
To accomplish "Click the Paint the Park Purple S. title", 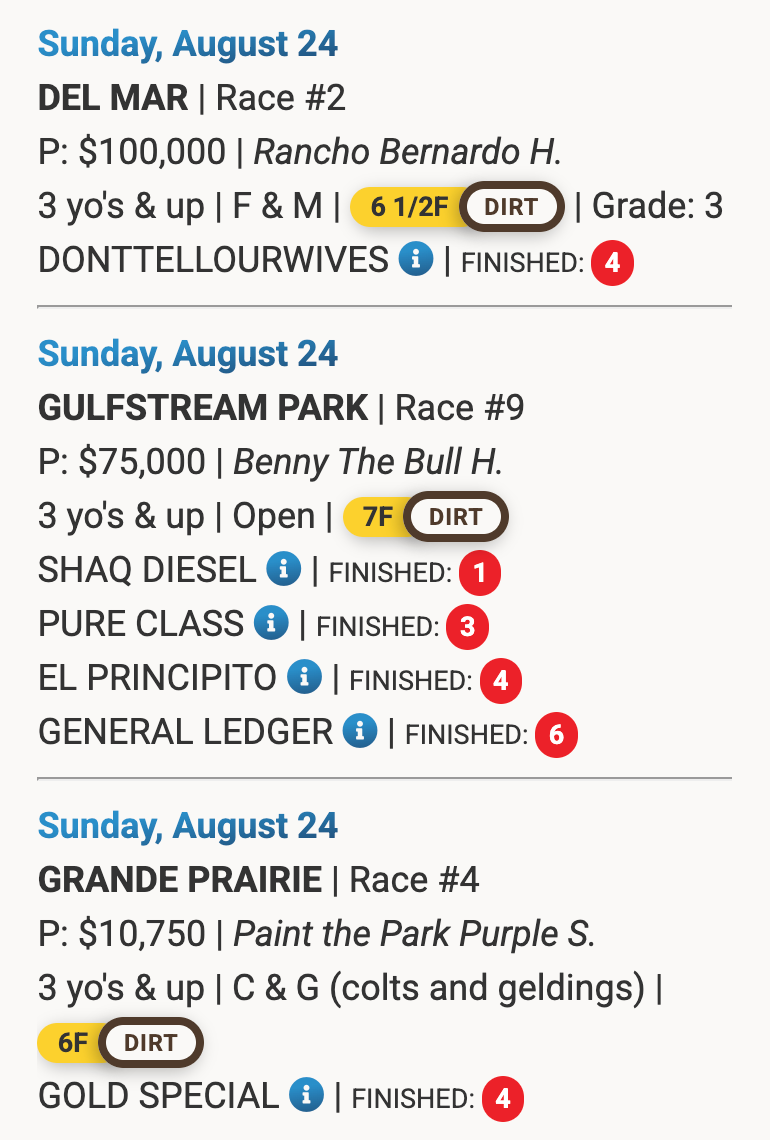I will point(414,934).
